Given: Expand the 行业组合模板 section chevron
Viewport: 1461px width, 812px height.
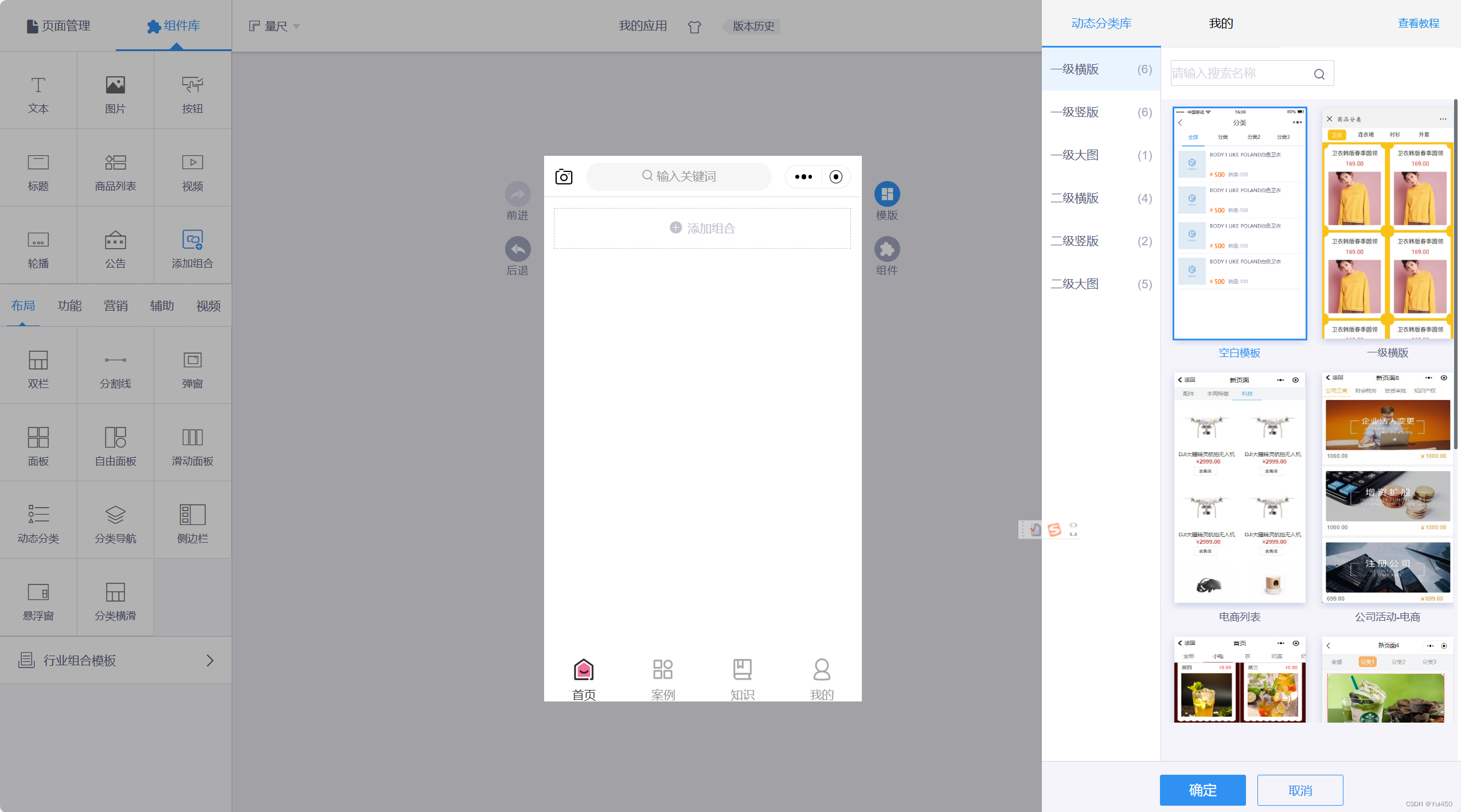Looking at the screenshot, I should (x=210, y=661).
